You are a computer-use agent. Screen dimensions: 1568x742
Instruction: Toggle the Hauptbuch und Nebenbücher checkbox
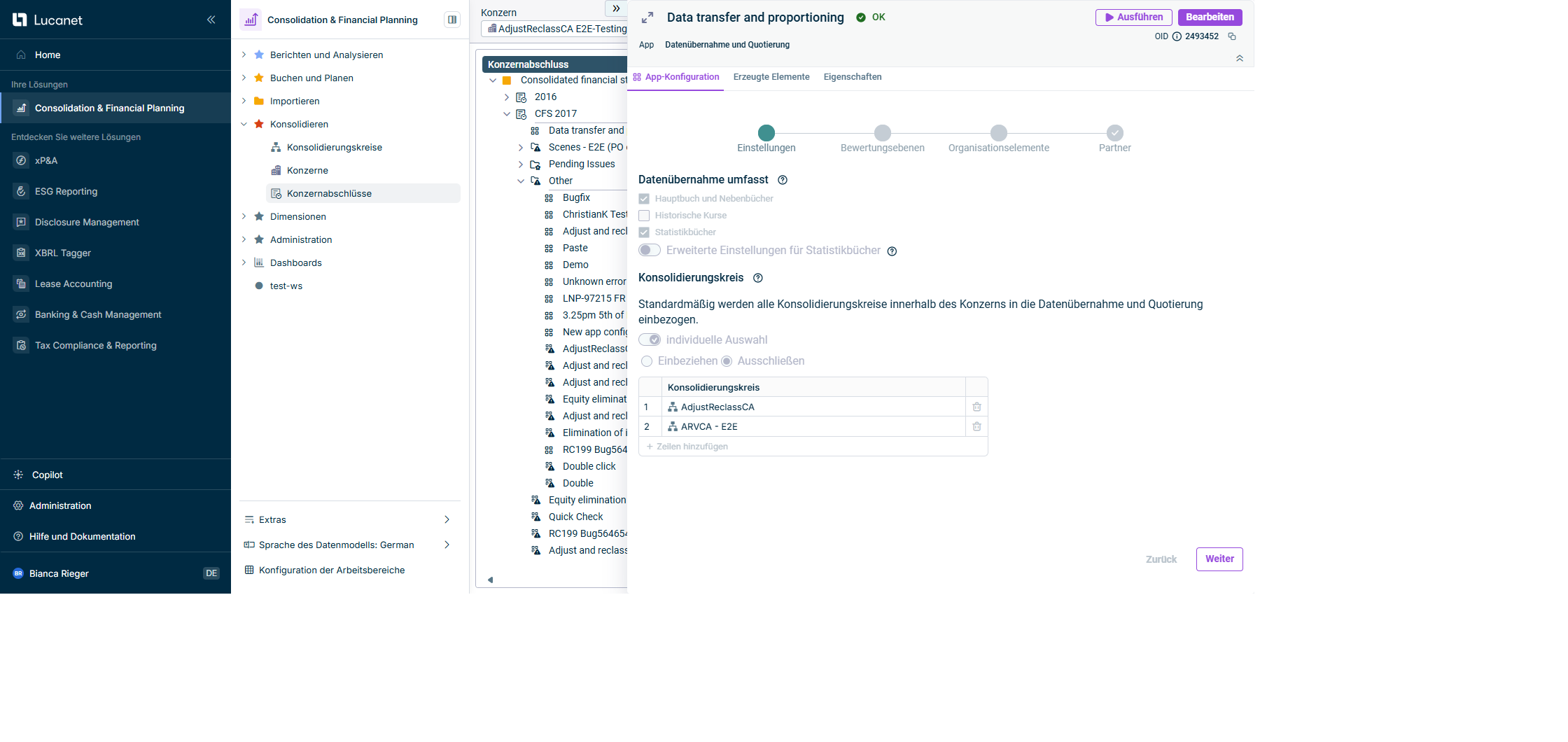click(x=644, y=199)
